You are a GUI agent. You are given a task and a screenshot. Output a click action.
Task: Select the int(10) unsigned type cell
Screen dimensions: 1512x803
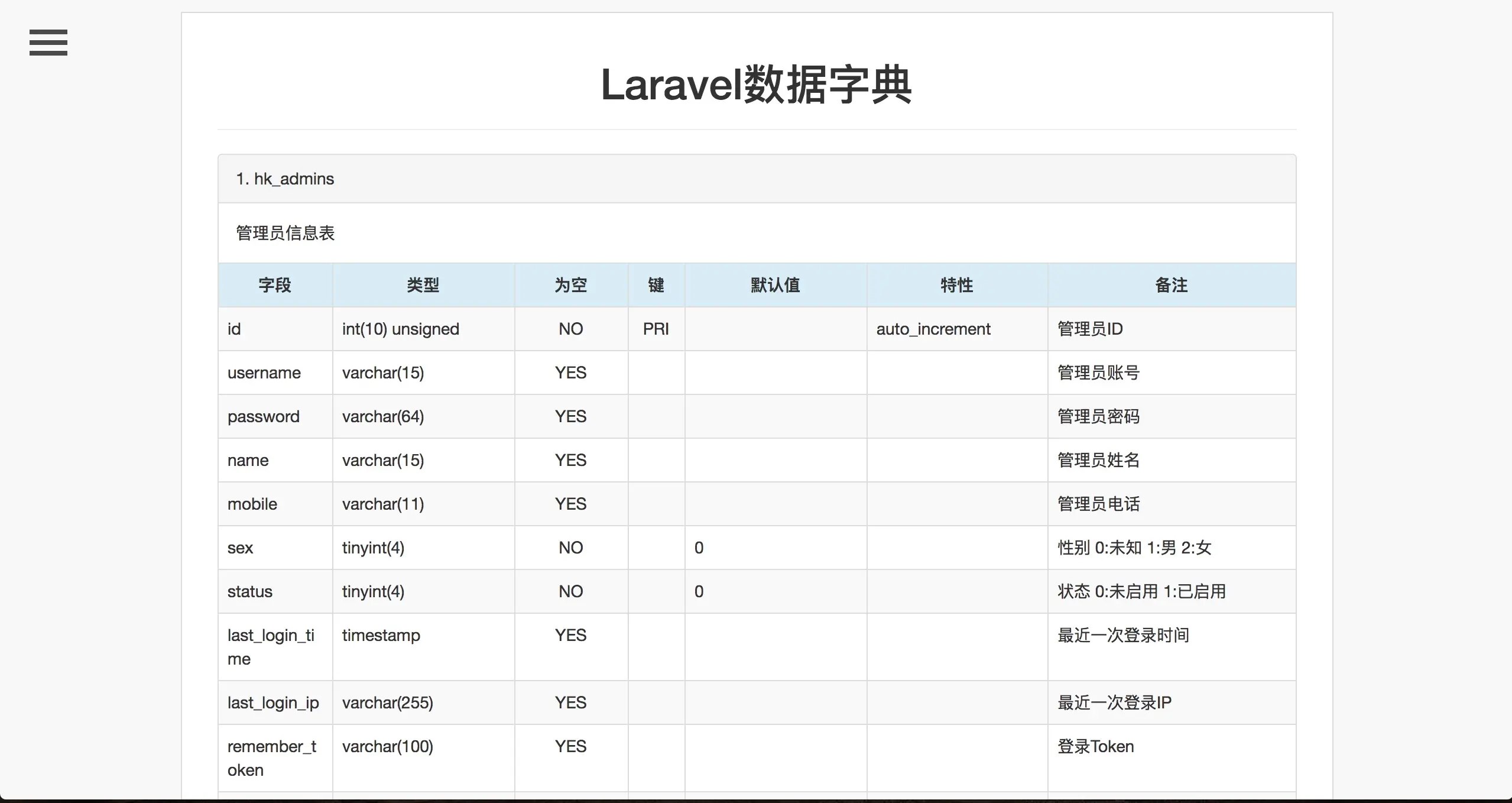tap(401, 329)
